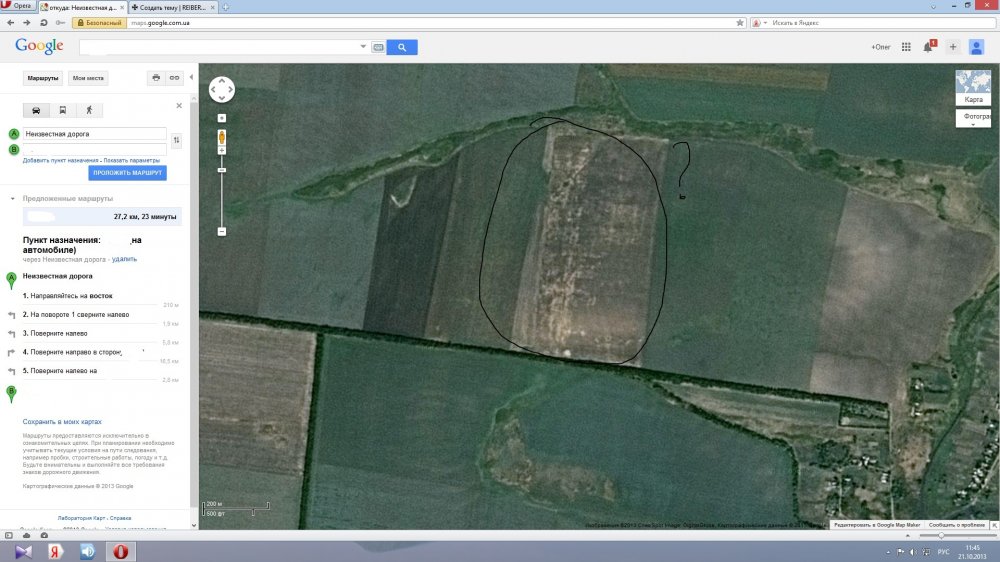
Task: Open the notifications bell
Action: [928, 47]
